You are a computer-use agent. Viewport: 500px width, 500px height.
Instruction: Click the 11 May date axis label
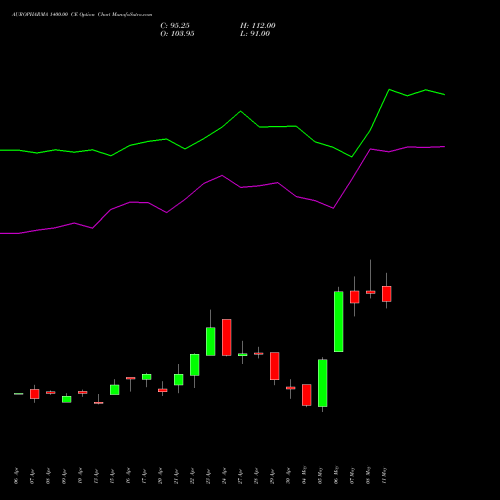(385, 475)
